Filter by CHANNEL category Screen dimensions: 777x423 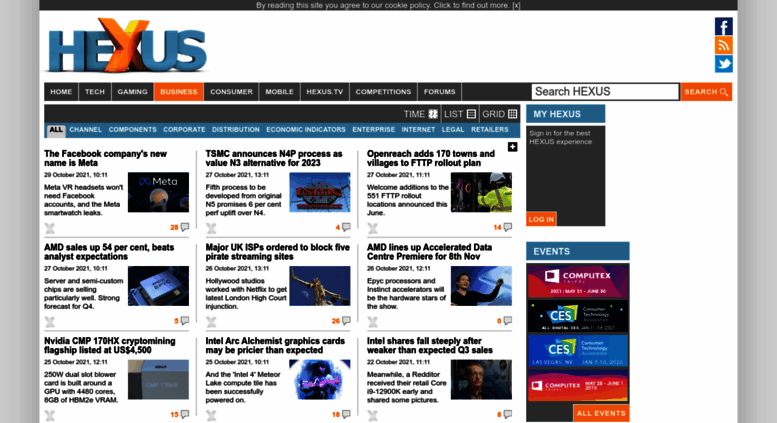[85, 129]
